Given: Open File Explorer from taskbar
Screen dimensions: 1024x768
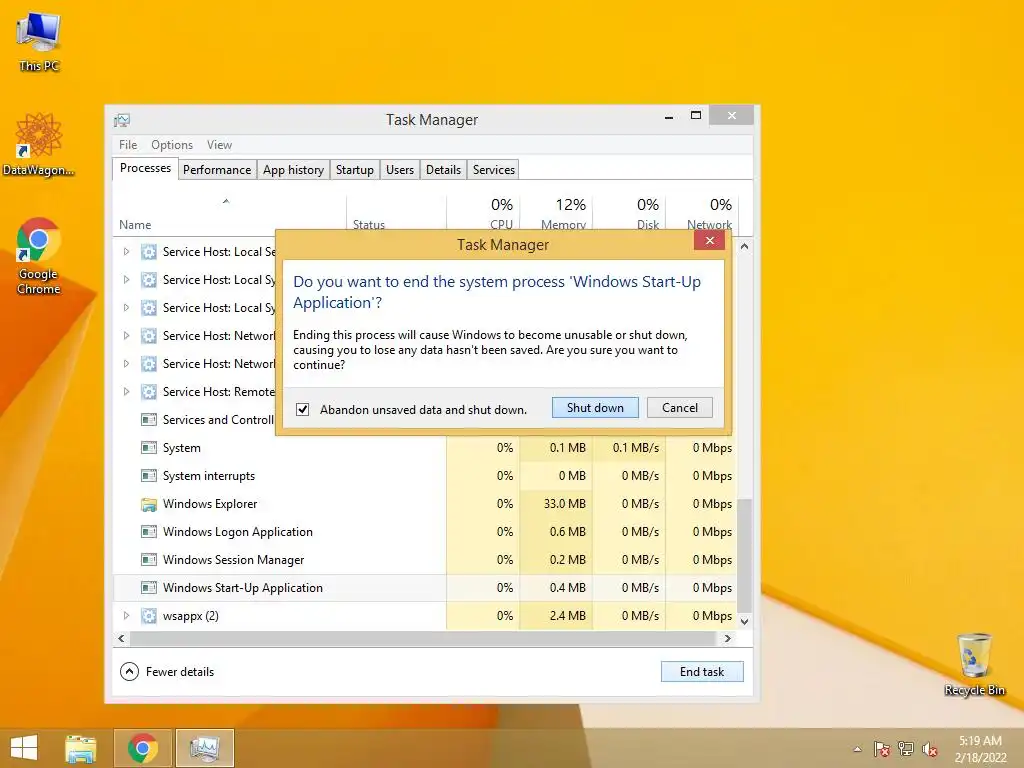Looking at the screenshot, I should (80, 748).
